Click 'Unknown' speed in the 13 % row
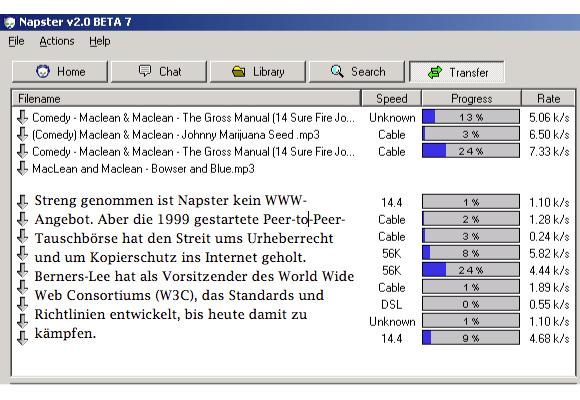The image size is (580, 400). click(x=392, y=117)
